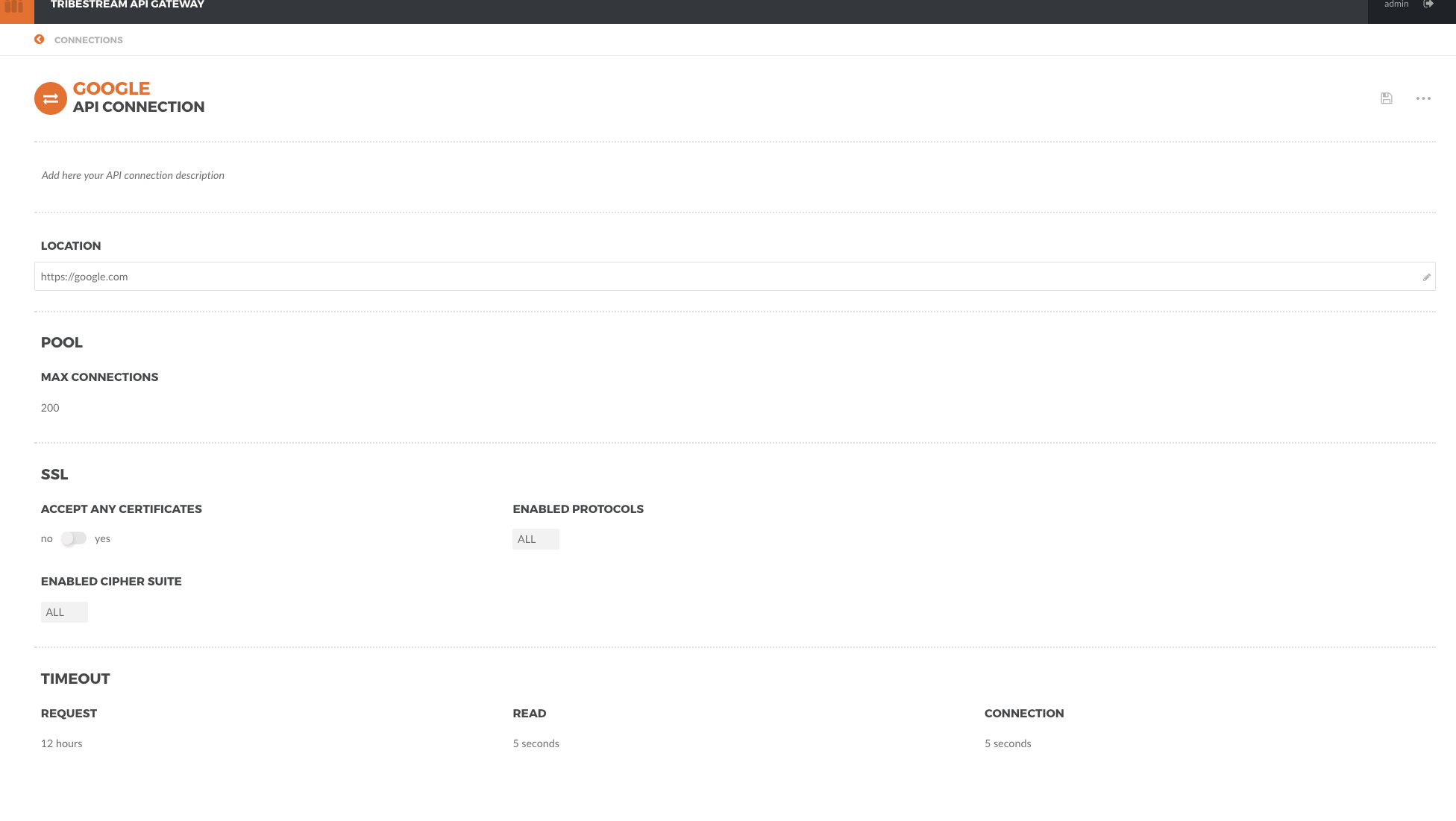Edit the GOOGLE connection name
The height and width of the screenshot is (821, 1456).
click(112, 89)
